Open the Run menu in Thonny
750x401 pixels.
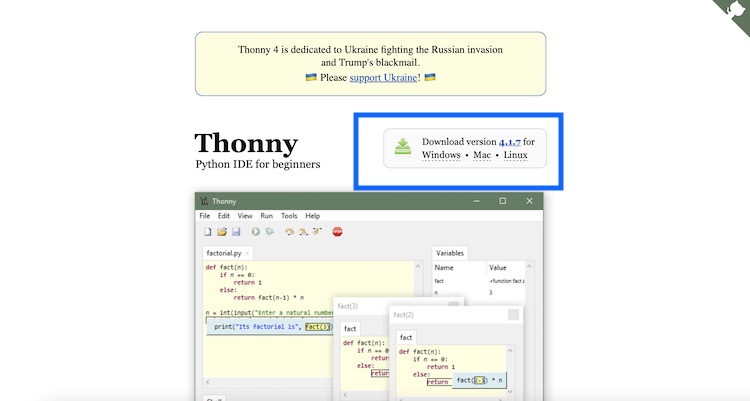(x=266, y=216)
